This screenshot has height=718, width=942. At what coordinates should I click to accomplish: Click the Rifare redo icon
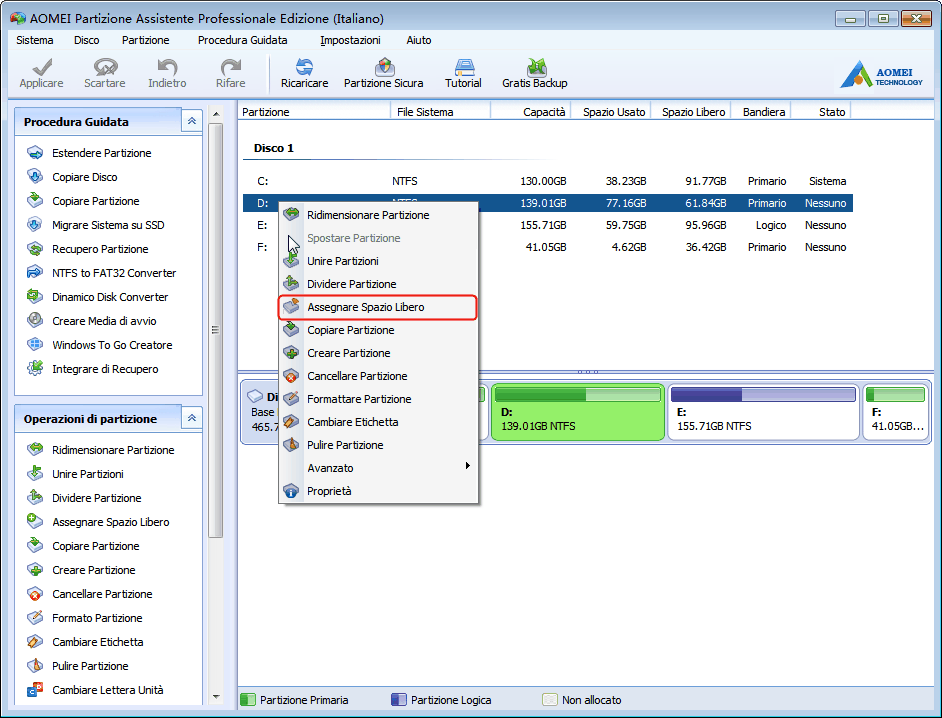pyautogui.click(x=231, y=67)
